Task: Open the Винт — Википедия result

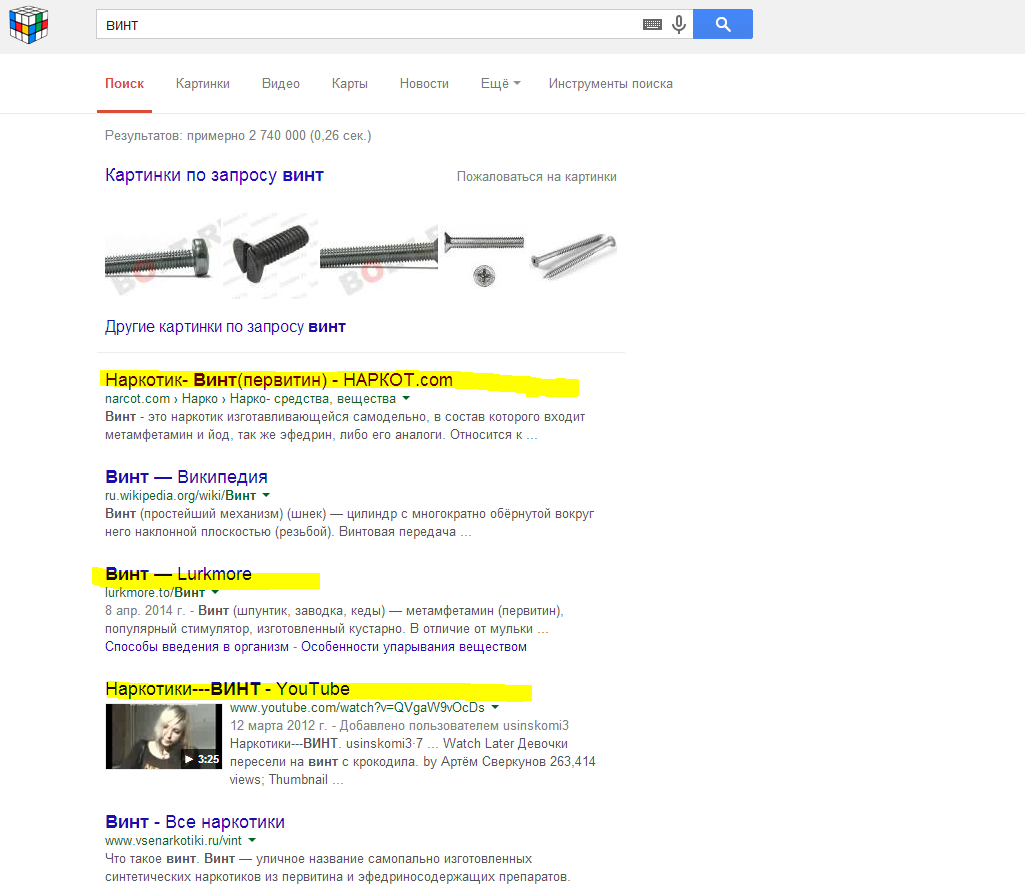Action: pyautogui.click(x=186, y=476)
